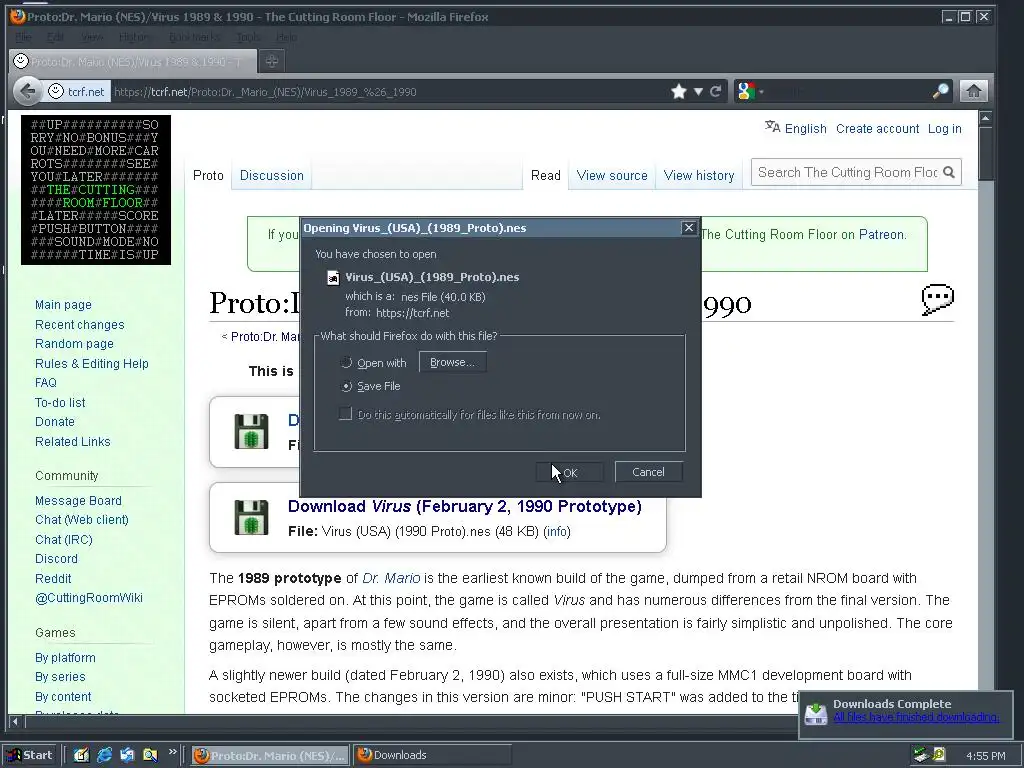
Task: Click Log in link
Action: pos(944,129)
